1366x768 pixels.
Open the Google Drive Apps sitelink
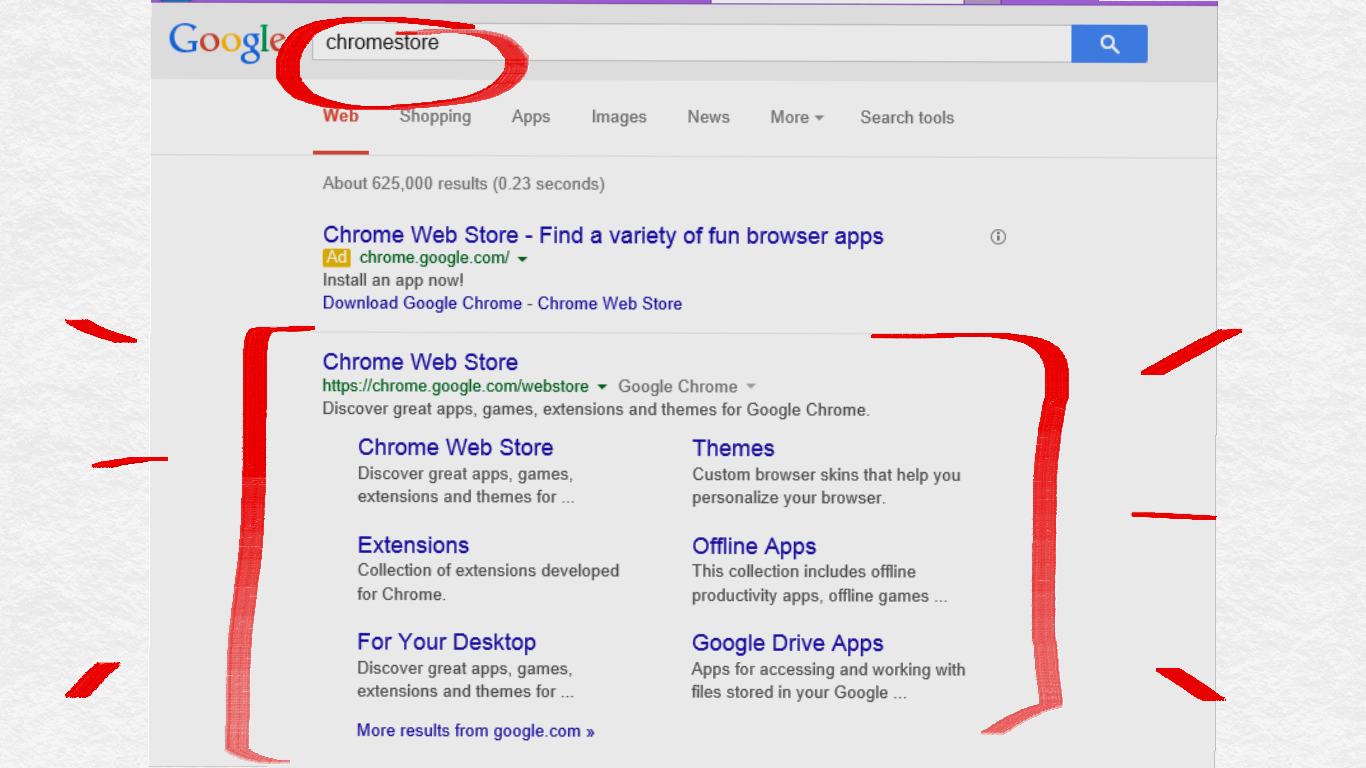pos(787,643)
